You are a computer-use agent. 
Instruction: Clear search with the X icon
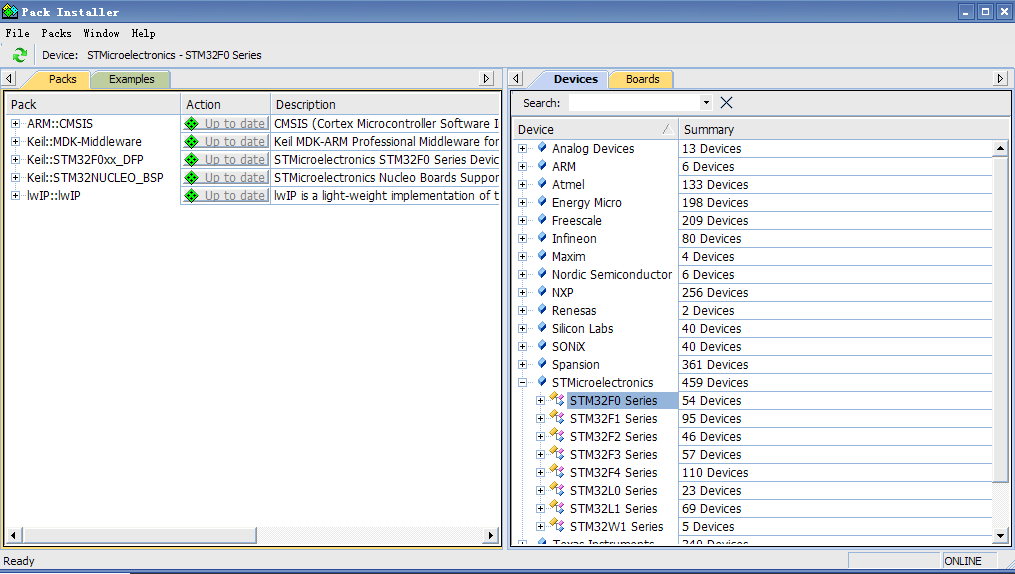(x=726, y=103)
